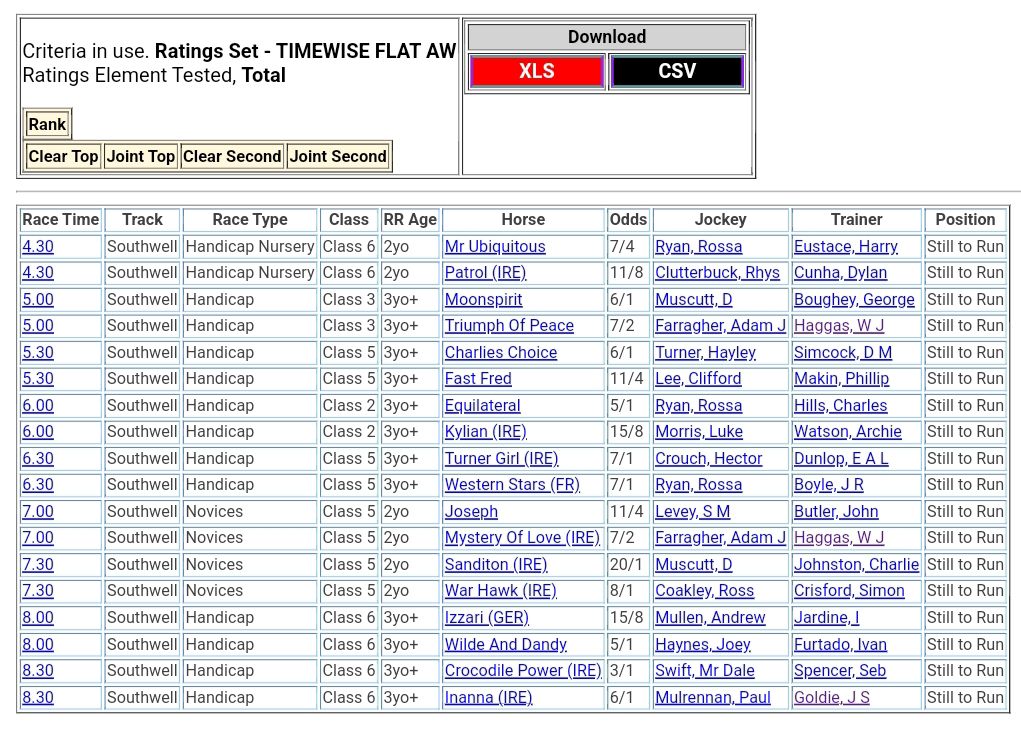1021x733 pixels.
Task: Select Crocodile Power (IRE) horse link
Action: point(523,670)
